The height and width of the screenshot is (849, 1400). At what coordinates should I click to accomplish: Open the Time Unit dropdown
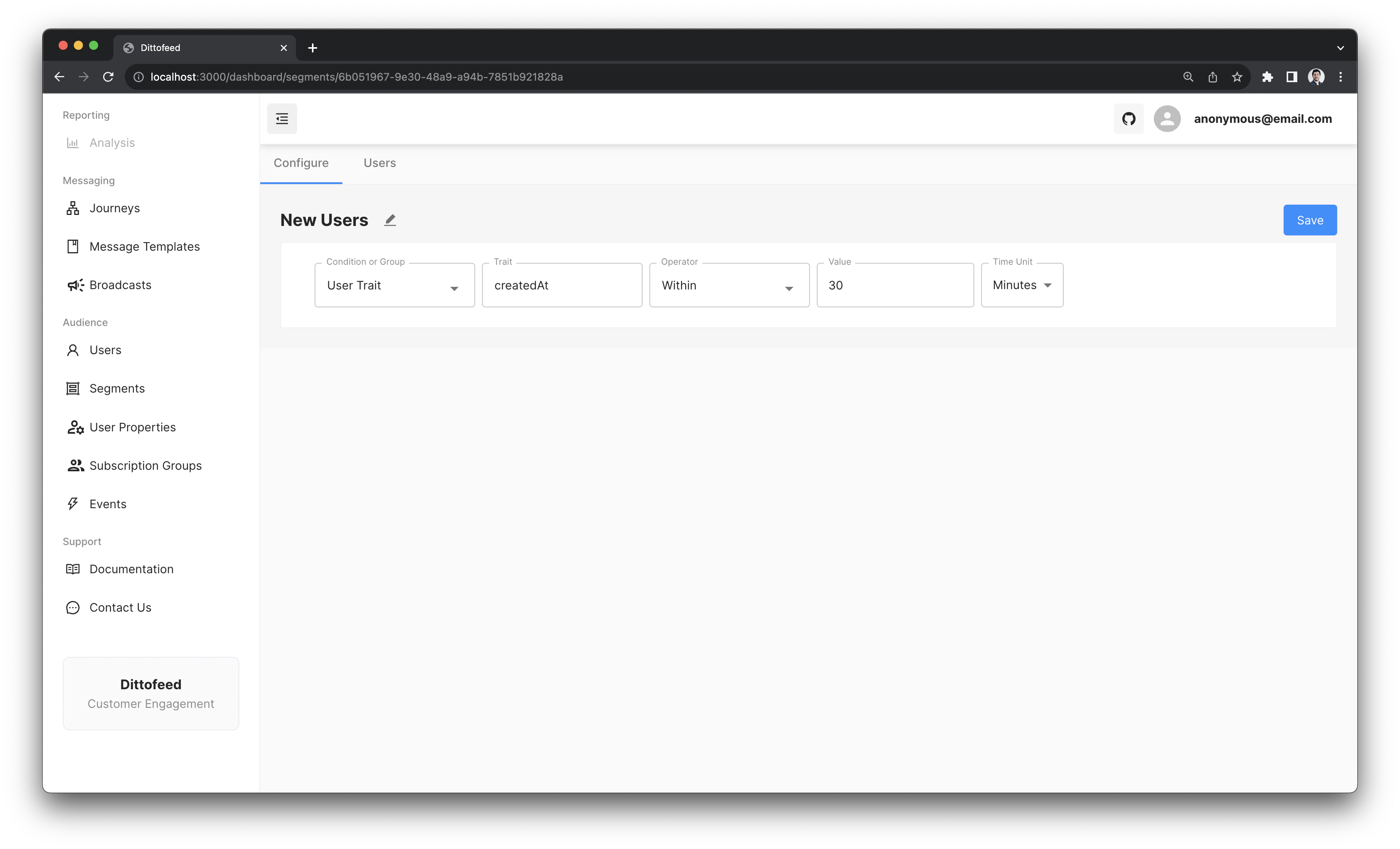1021,285
